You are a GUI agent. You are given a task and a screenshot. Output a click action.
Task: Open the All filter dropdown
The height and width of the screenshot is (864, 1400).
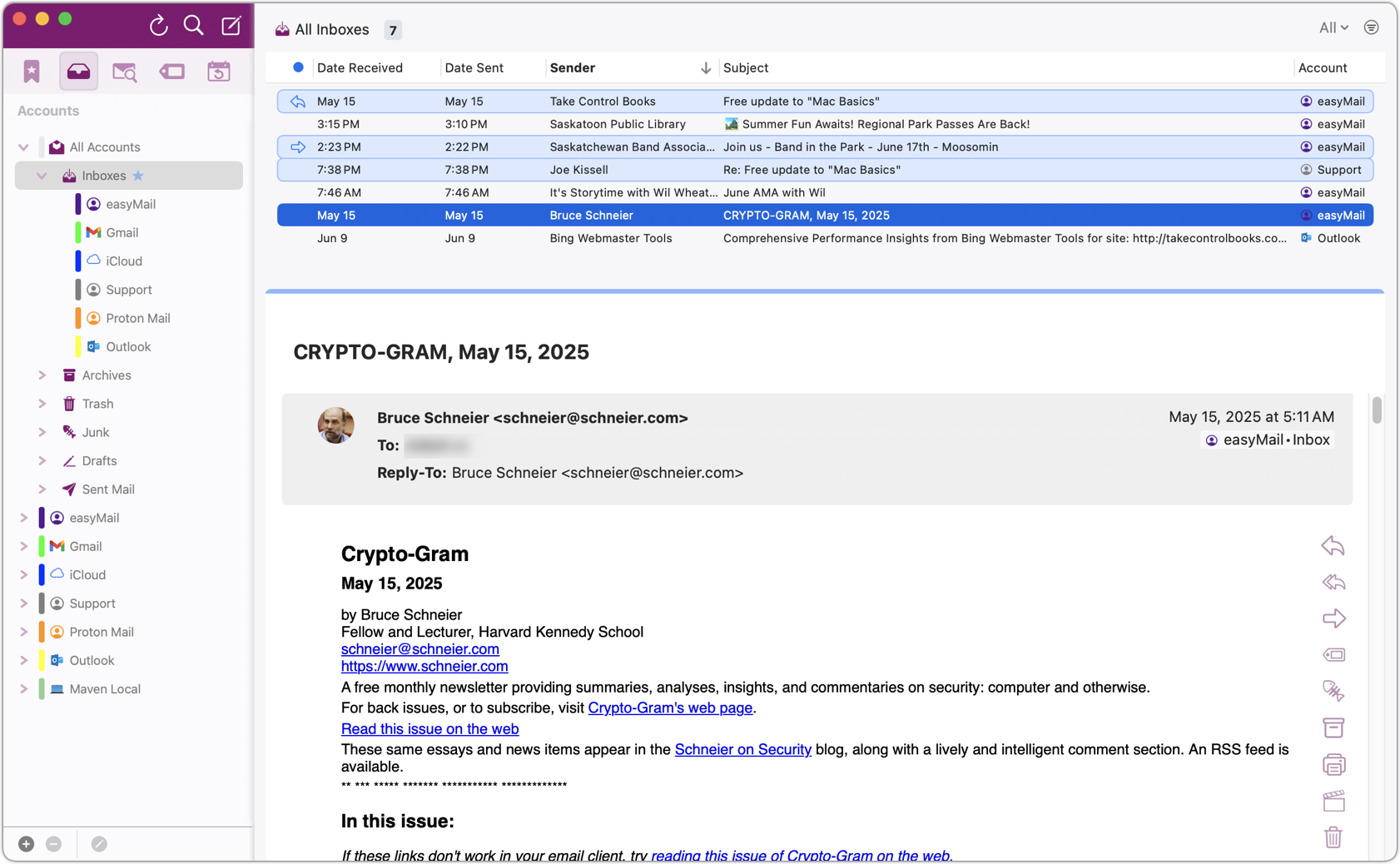pyautogui.click(x=1333, y=28)
